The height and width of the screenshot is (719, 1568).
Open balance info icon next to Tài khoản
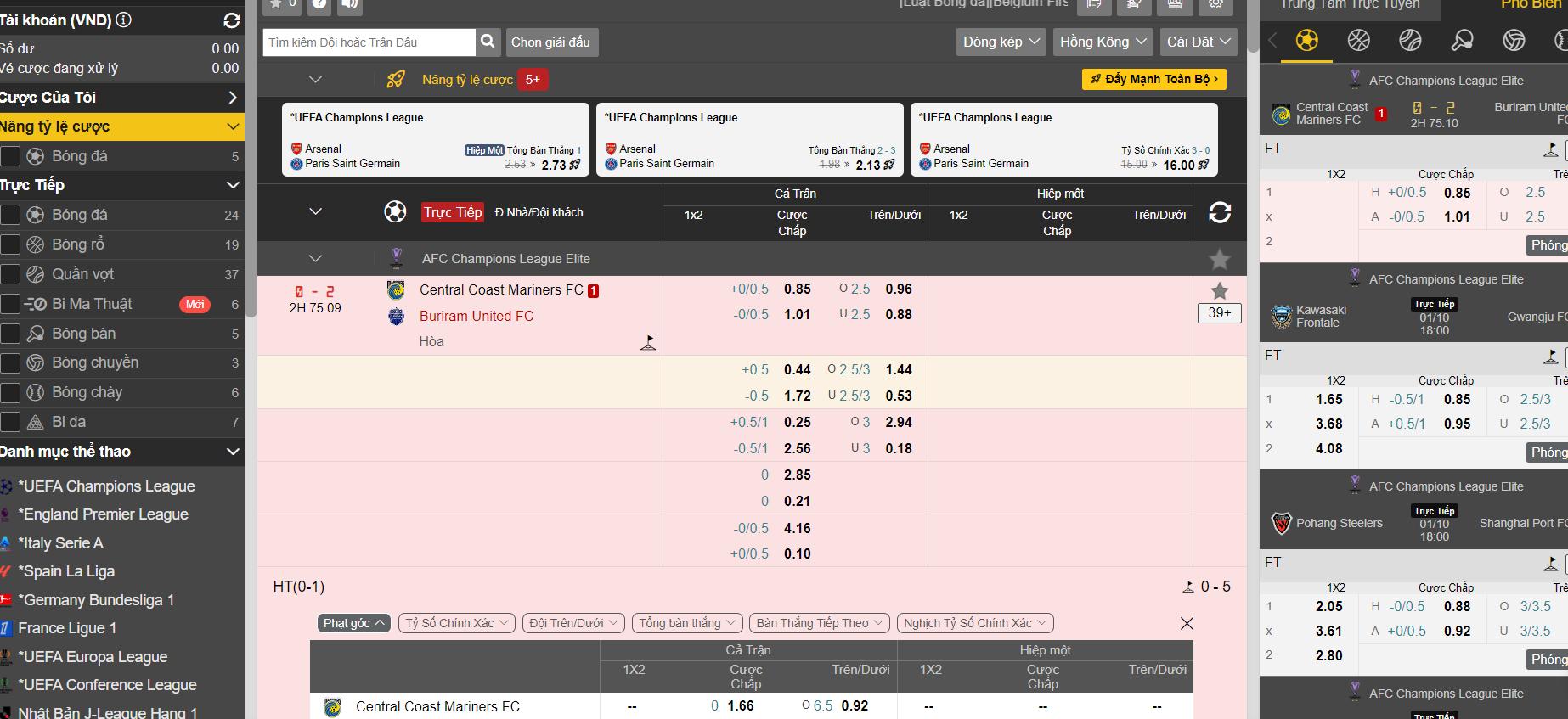click(x=123, y=20)
